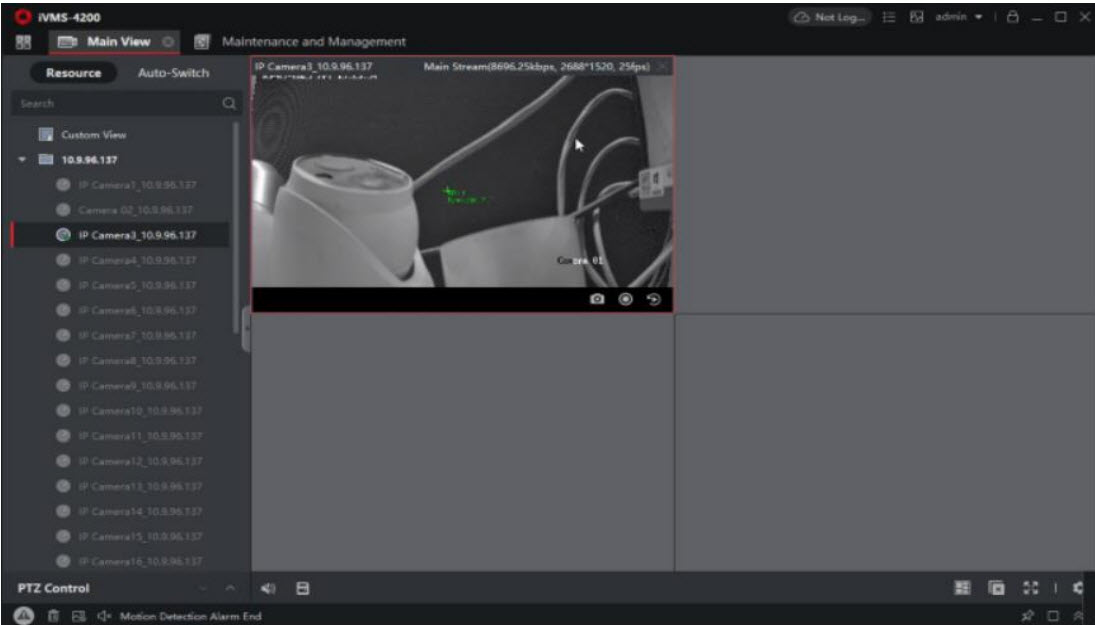
Task: Open the module grid icon beside Main View
Action: (16, 42)
